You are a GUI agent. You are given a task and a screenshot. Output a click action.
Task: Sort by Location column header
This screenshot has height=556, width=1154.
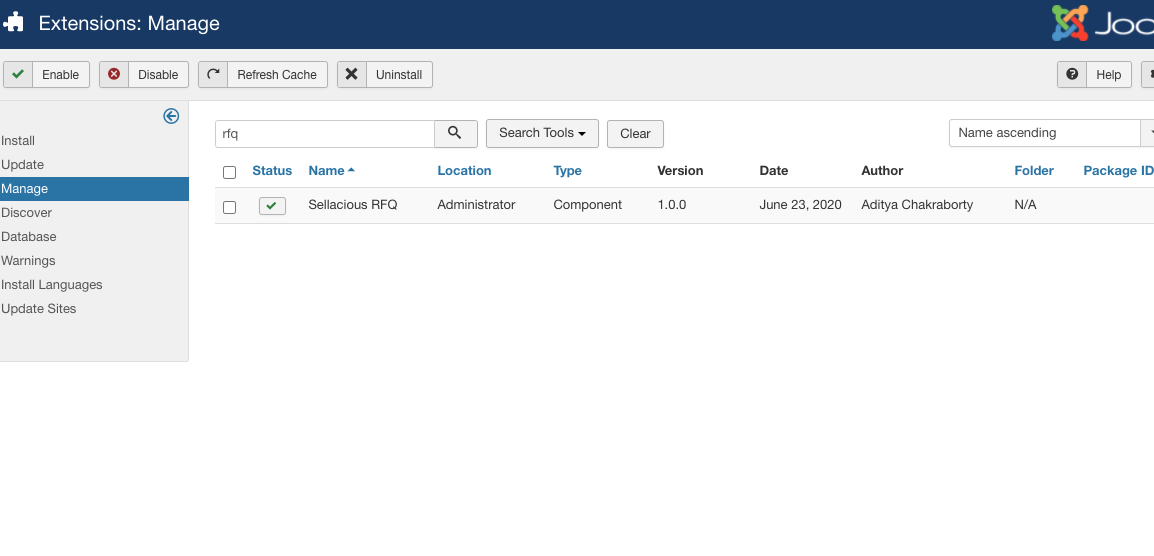(464, 170)
